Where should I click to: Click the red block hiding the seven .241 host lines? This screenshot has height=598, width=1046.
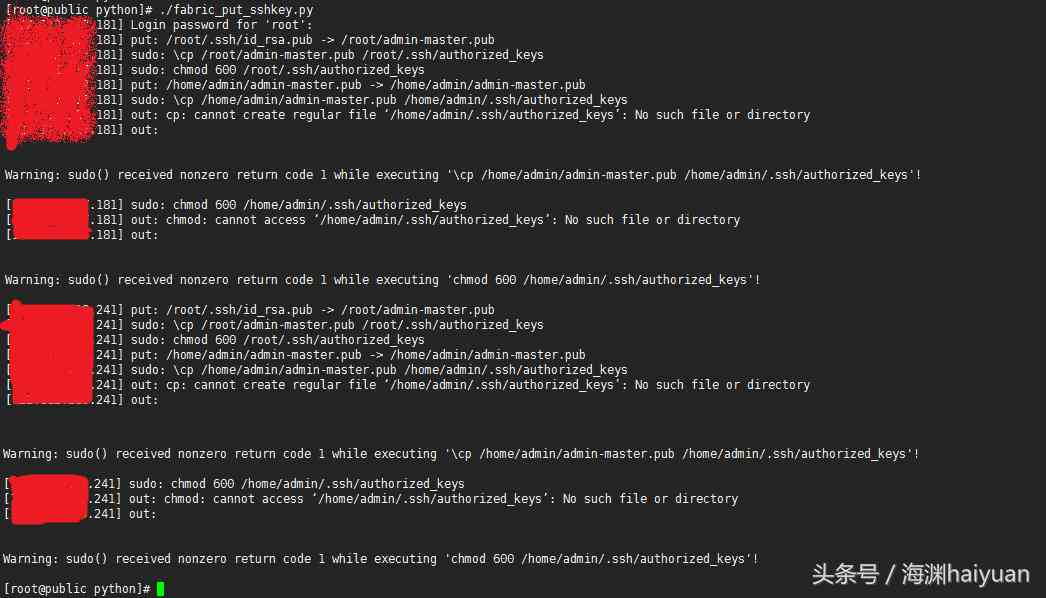48,354
